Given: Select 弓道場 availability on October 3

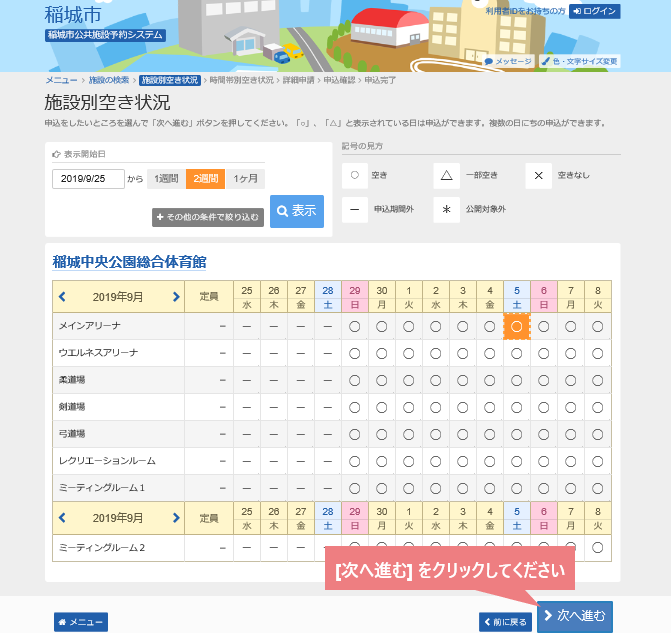Looking at the screenshot, I should [x=463, y=434].
